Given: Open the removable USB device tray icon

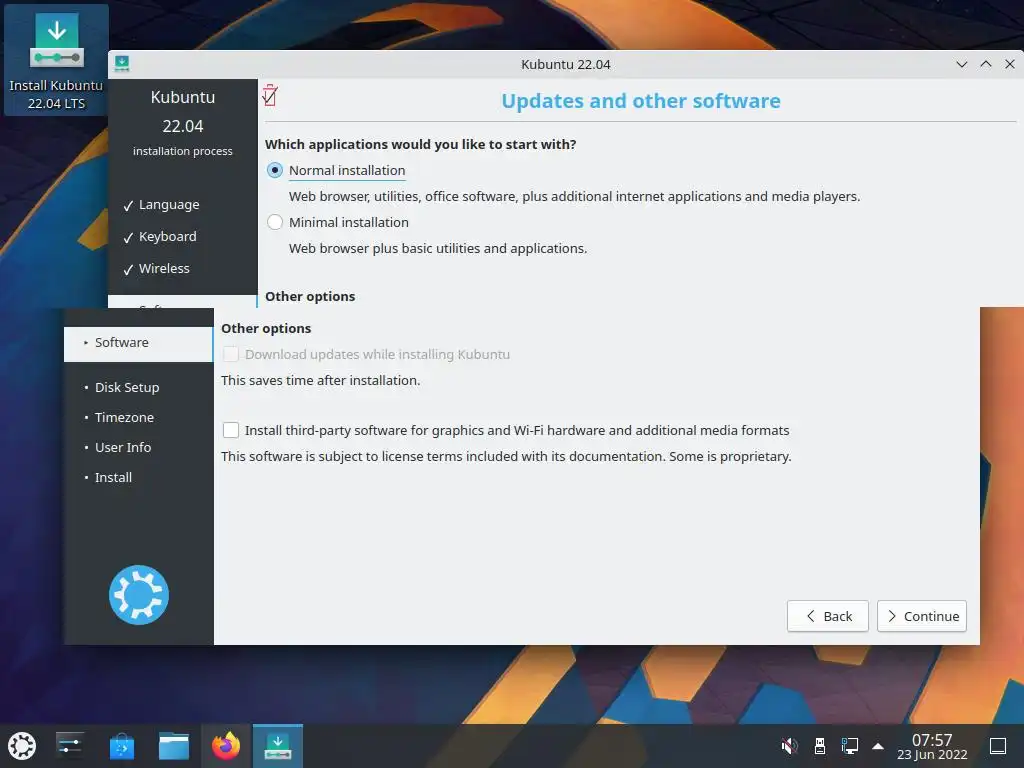Looking at the screenshot, I should [820, 746].
